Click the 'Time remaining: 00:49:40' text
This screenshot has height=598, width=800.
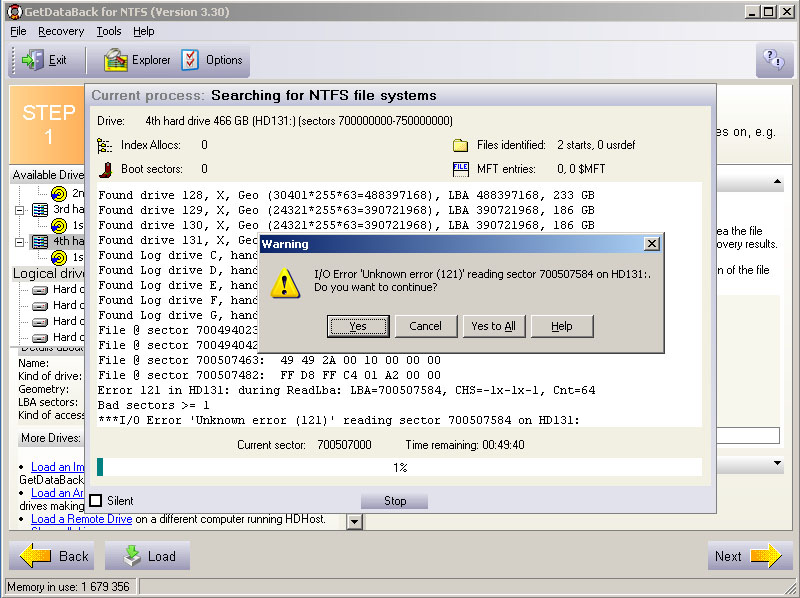(x=465, y=445)
